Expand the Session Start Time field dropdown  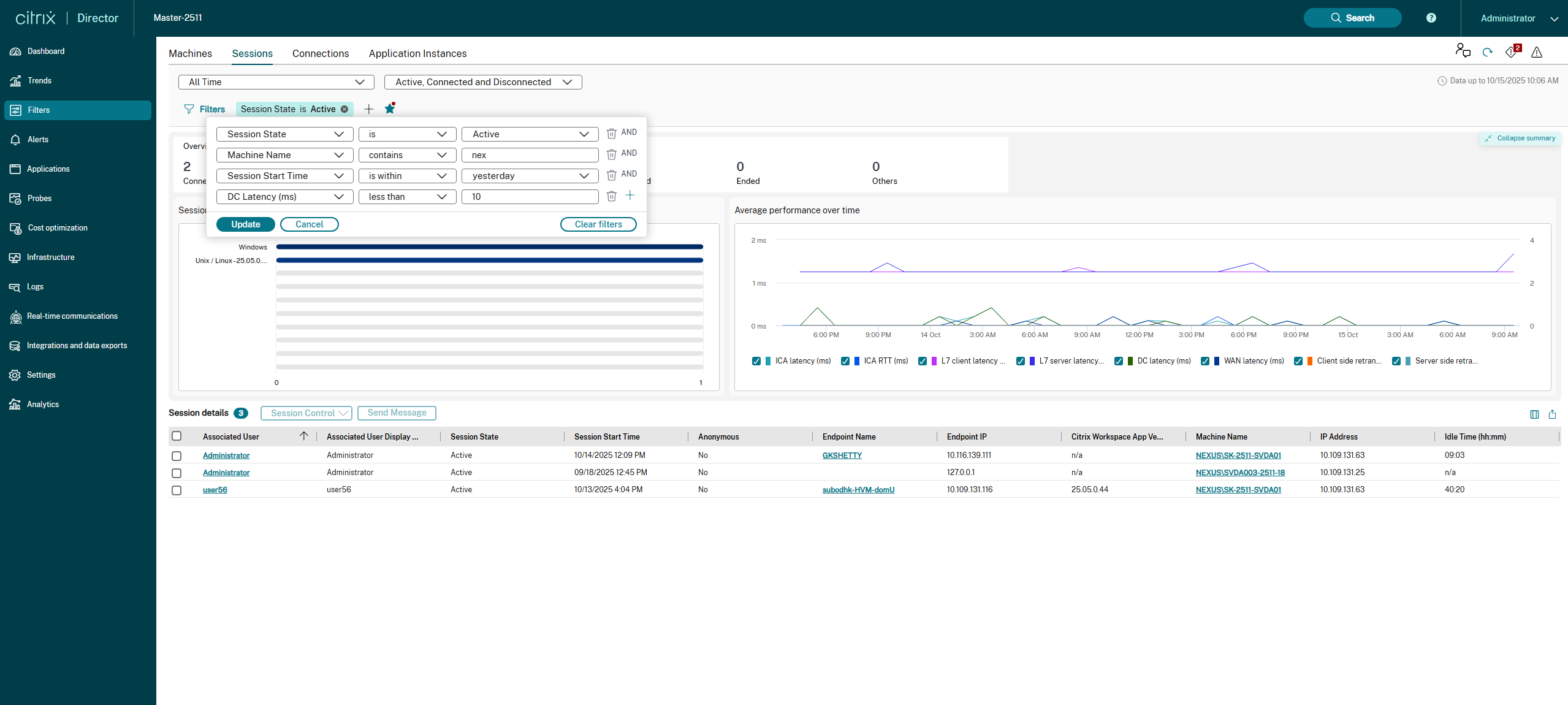284,176
